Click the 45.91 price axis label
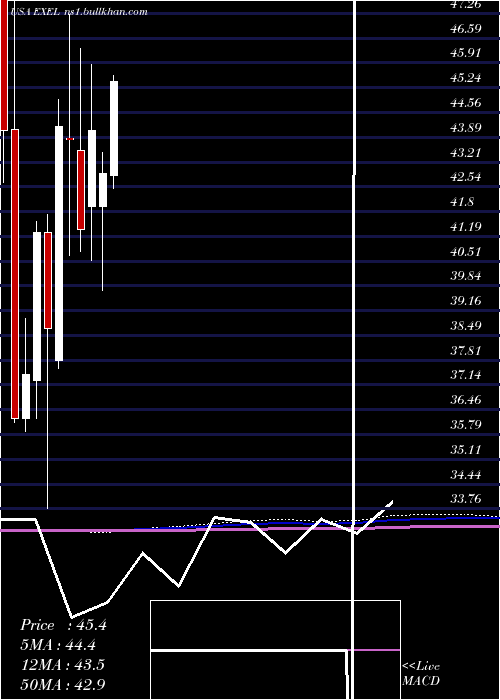This screenshot has height=700, width=500. (466, 53)
